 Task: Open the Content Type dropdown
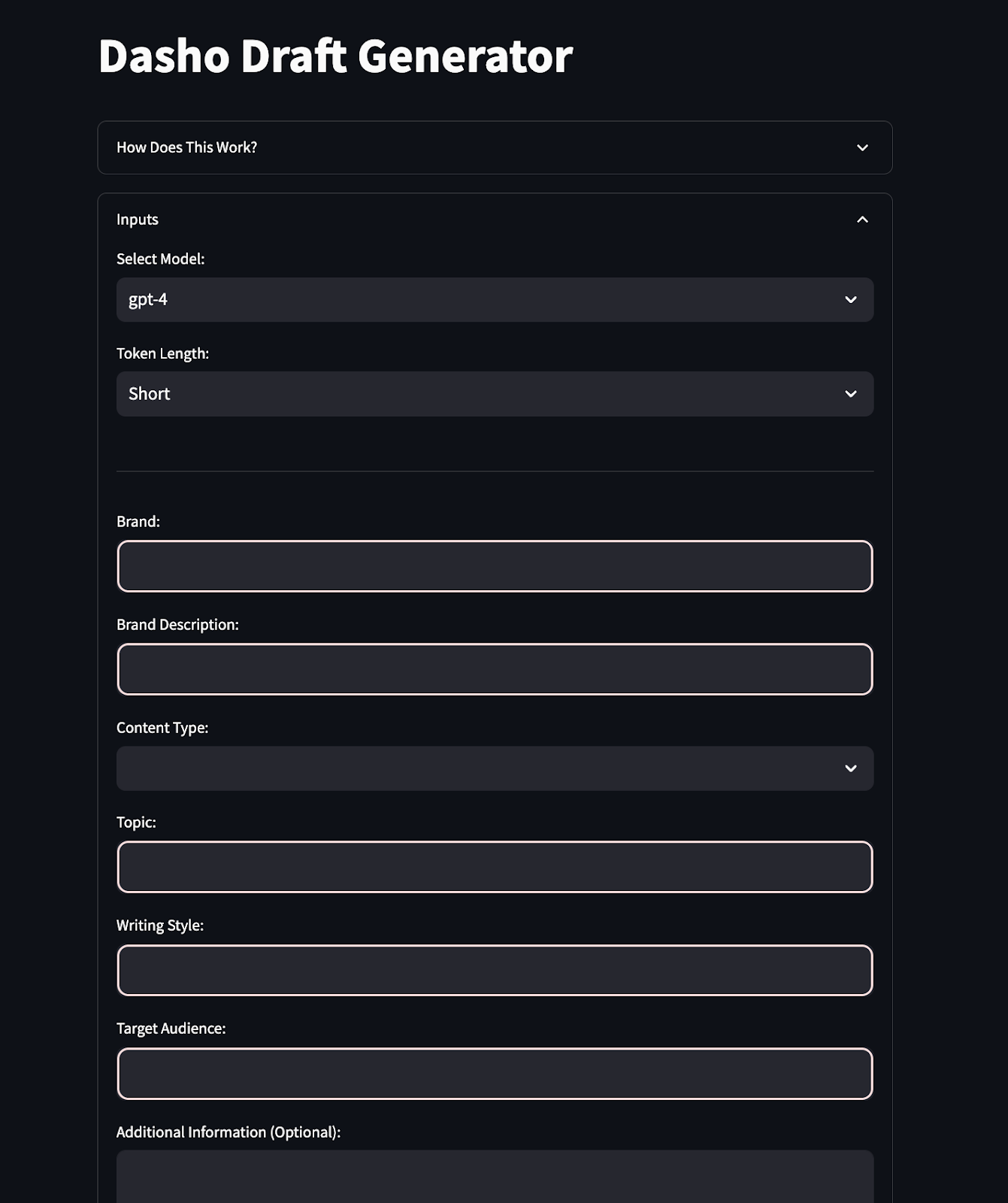click(495, 768)
